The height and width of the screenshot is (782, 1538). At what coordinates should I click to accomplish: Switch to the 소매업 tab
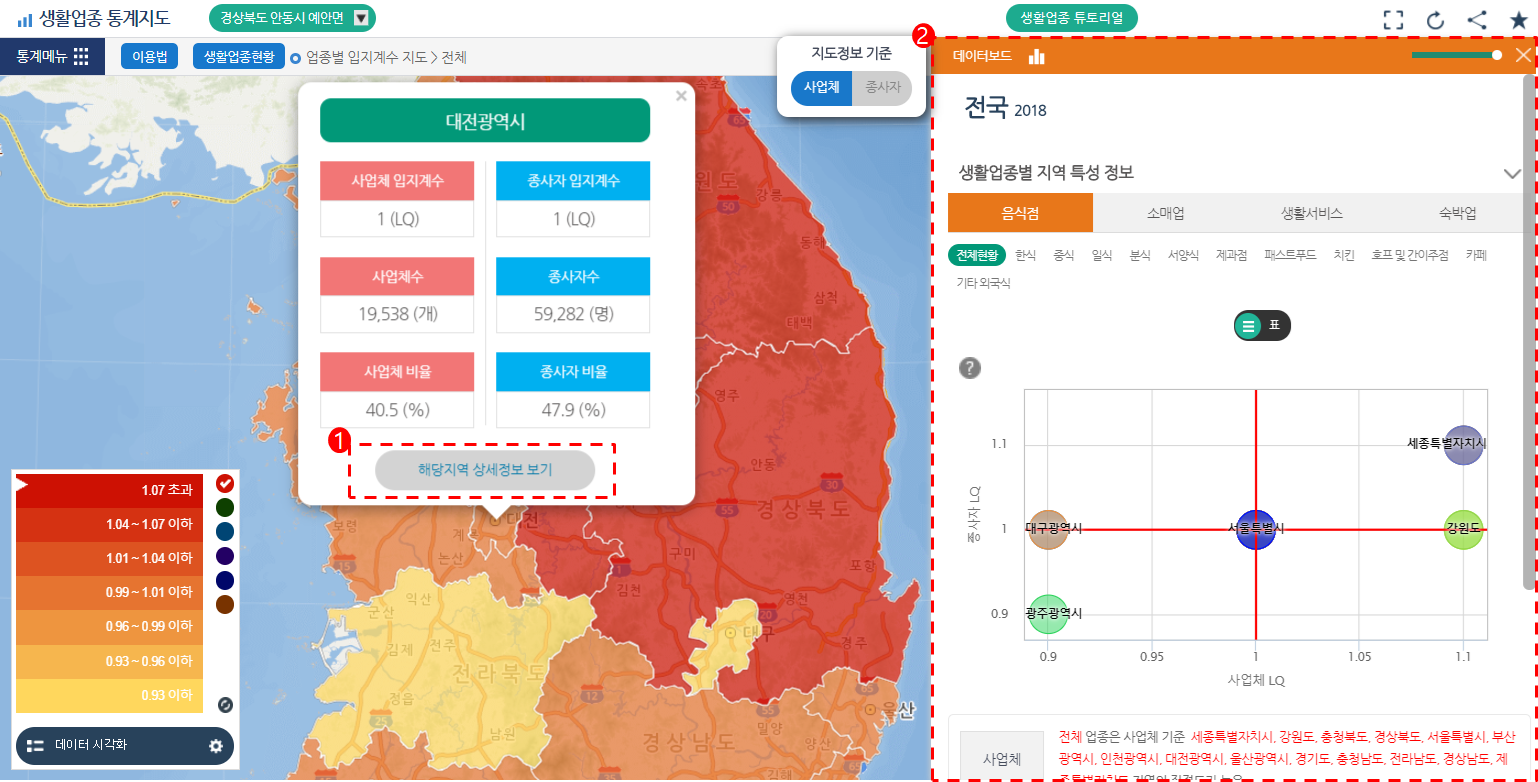(1165, 213)
